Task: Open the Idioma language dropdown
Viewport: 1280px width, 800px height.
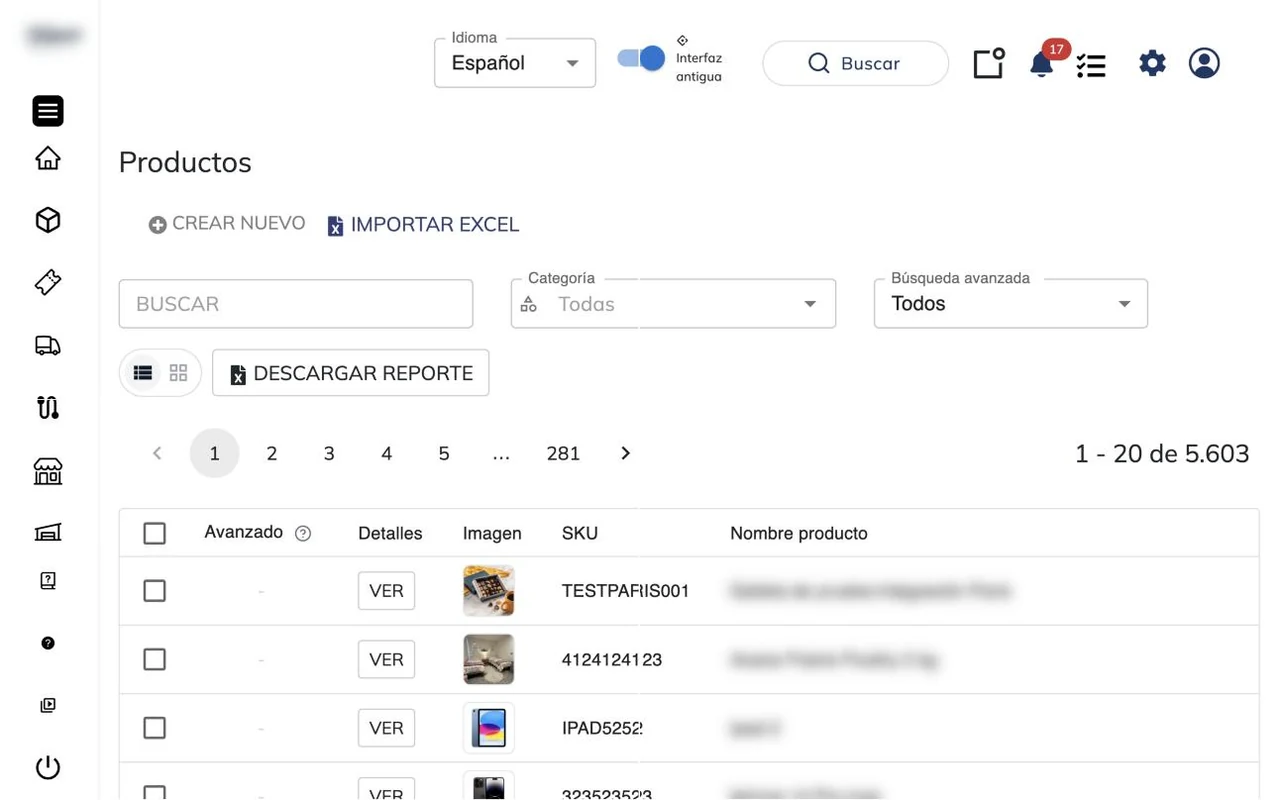Action: pyautogui.click(x=515, y=63)
